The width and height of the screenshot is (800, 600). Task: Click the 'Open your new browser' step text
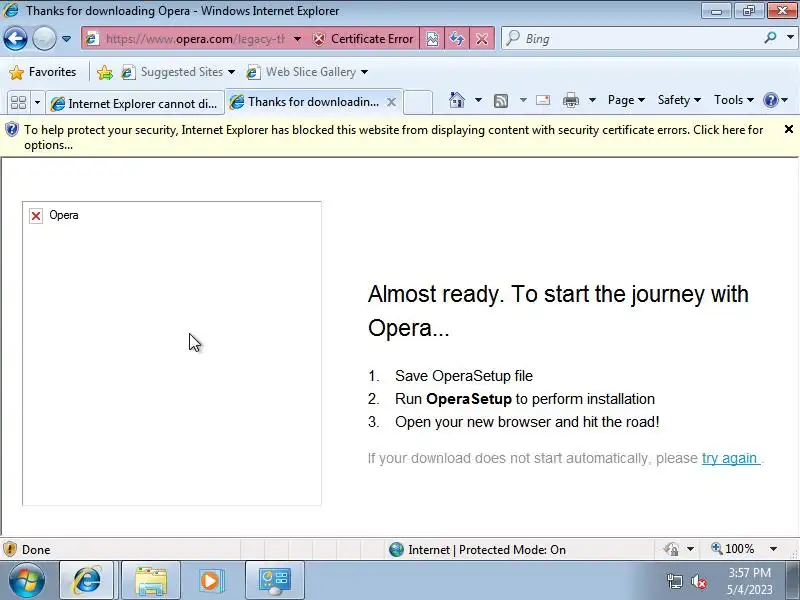click(527, 422)
